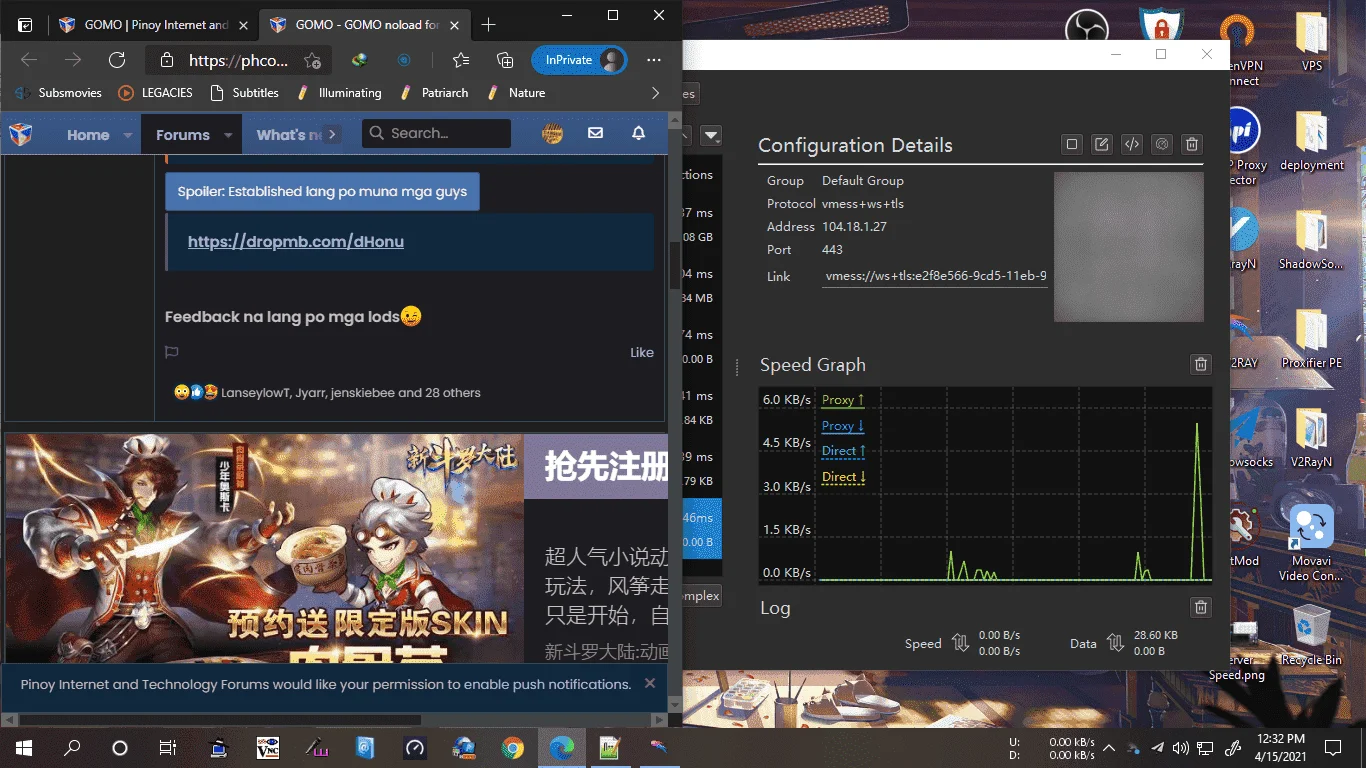This screenshot has height=768, width=1366.
Task: Open the dropdown arrow button beside connections list
Action: [x=711, y=134]
